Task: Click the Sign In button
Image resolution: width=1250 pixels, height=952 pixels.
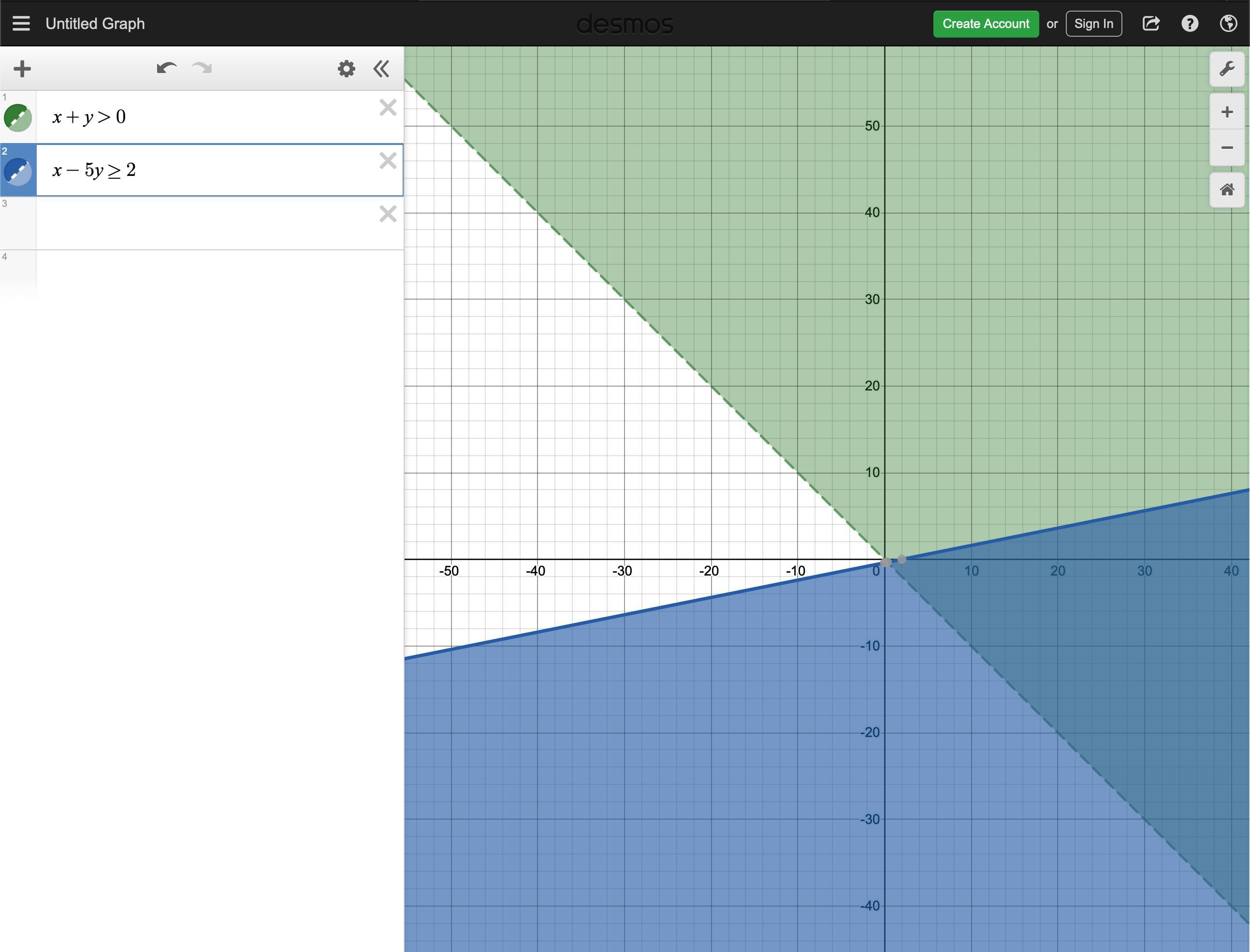Action: (1093, 24)
